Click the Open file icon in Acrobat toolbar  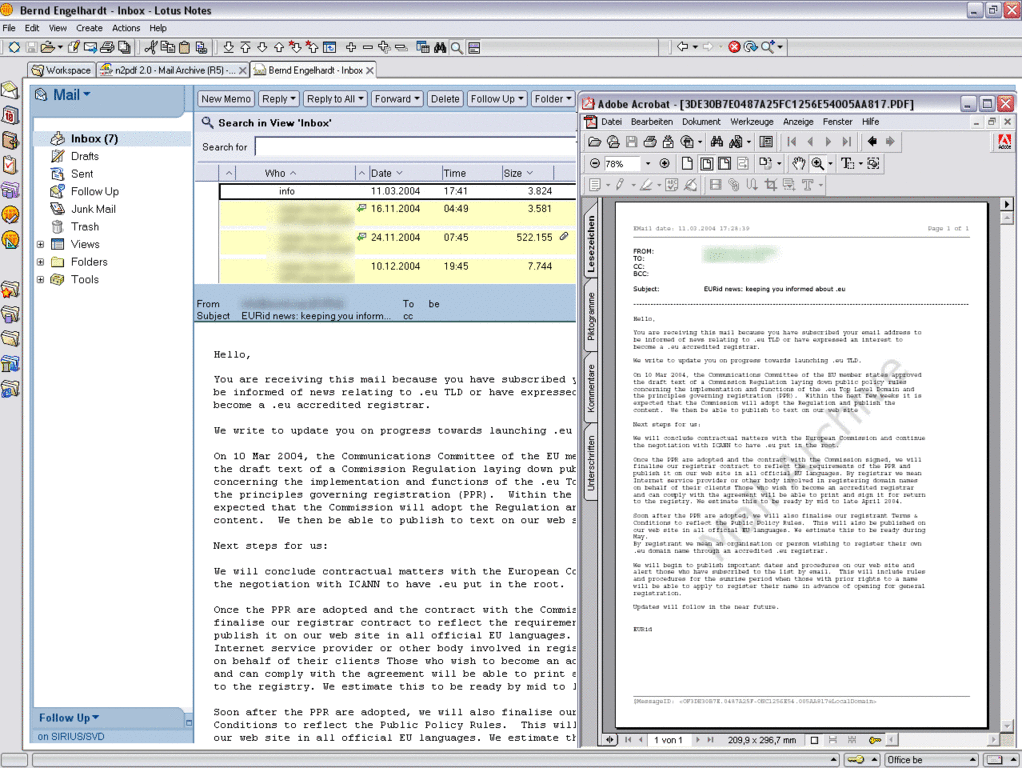pos(594,141)
